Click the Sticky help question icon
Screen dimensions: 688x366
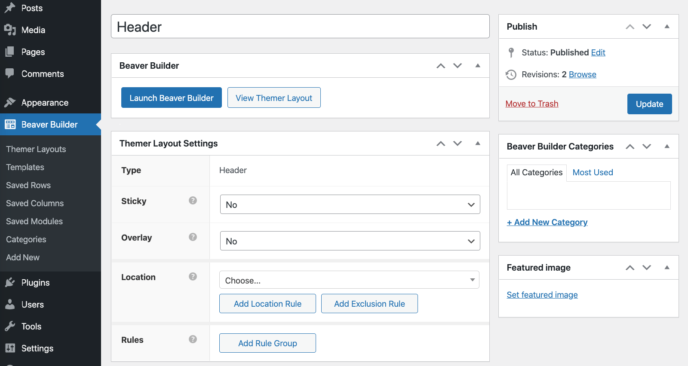(x=193, y=201)
